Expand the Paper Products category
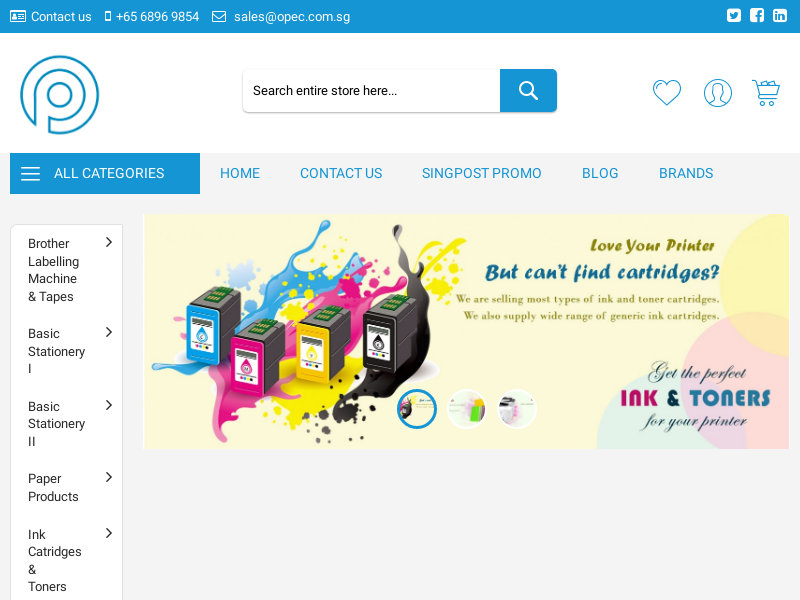This screenshot has height=600, width=800. (x=109, y=478)
